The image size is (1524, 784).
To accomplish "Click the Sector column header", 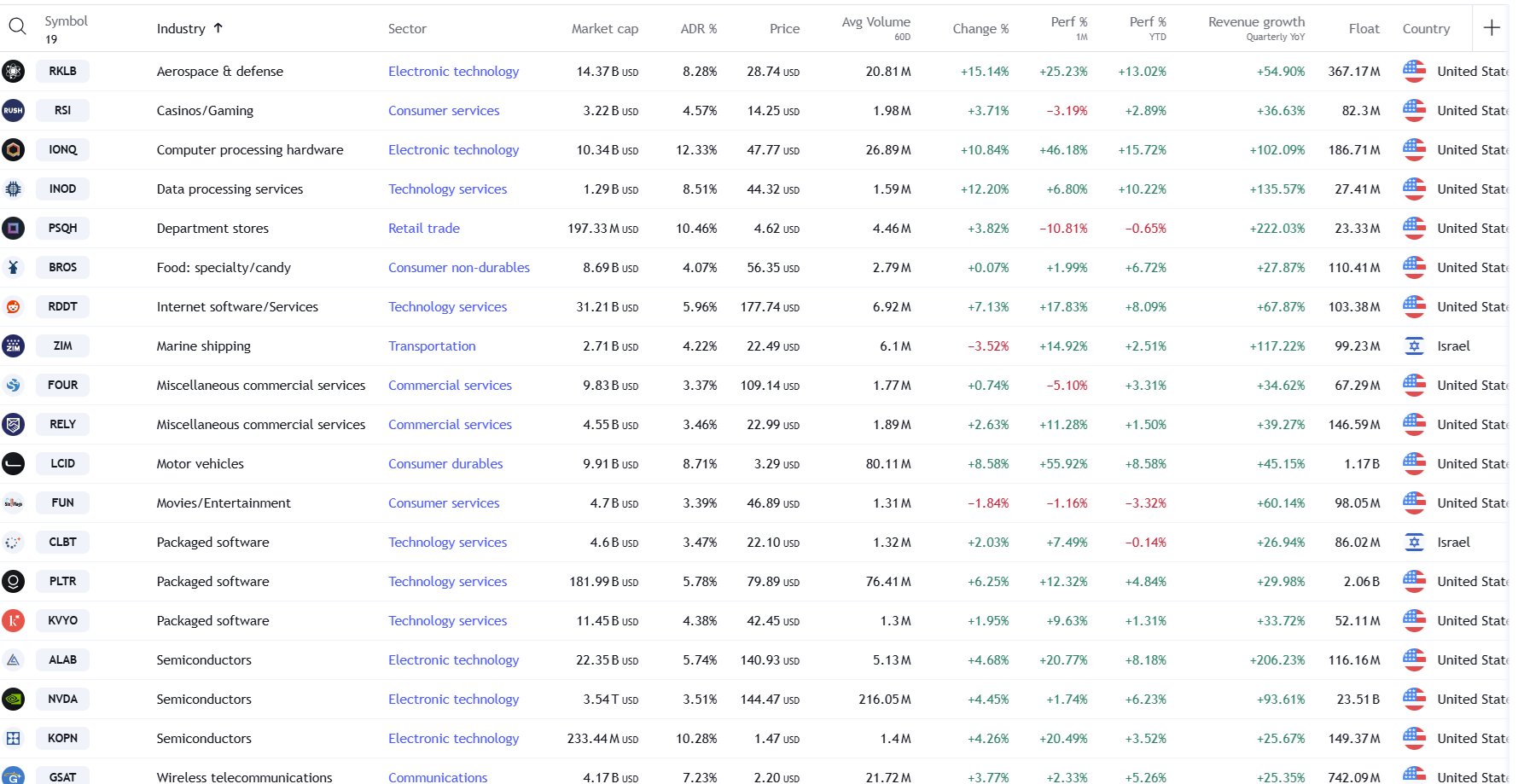I will point(407,29).
